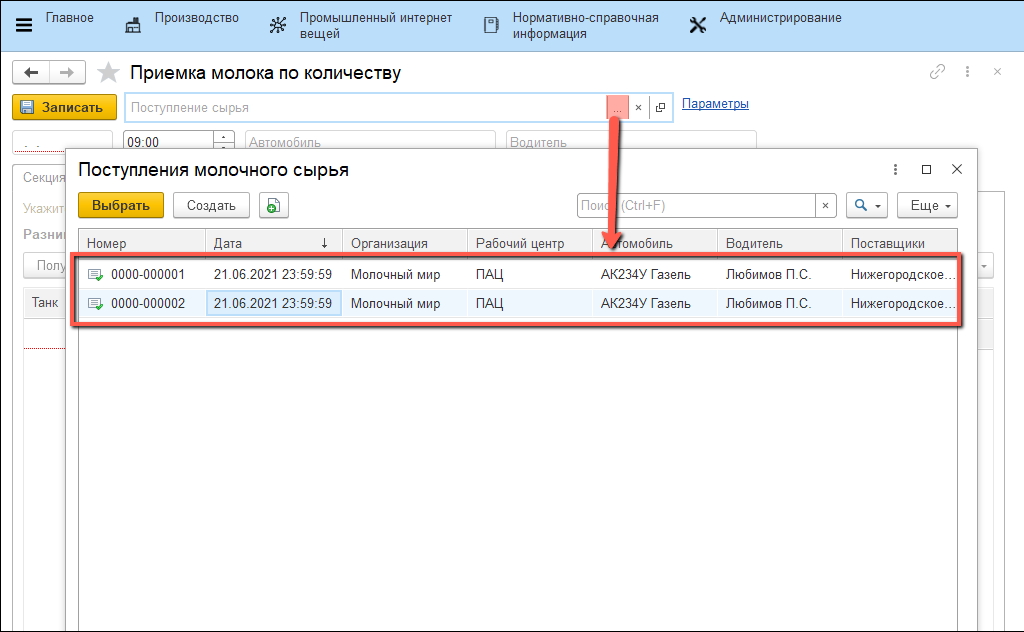The image size is (1024, 632).
Task: Clear the Поступление сырья field with x
Action: [639, 107]
